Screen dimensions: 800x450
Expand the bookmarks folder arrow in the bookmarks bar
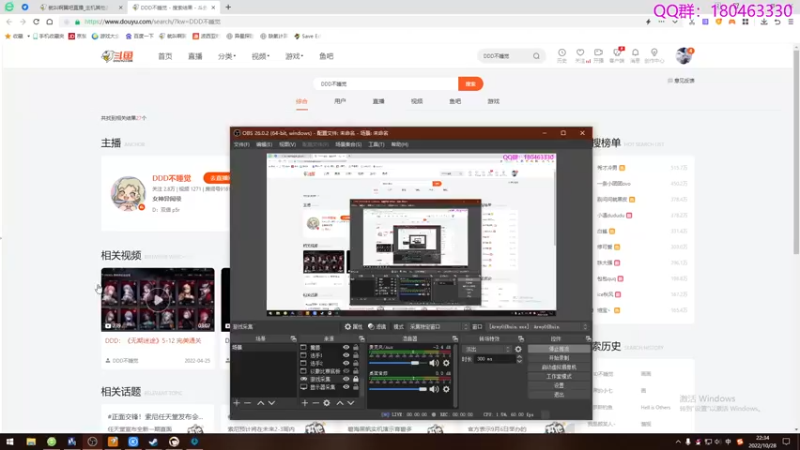[28, 36]
